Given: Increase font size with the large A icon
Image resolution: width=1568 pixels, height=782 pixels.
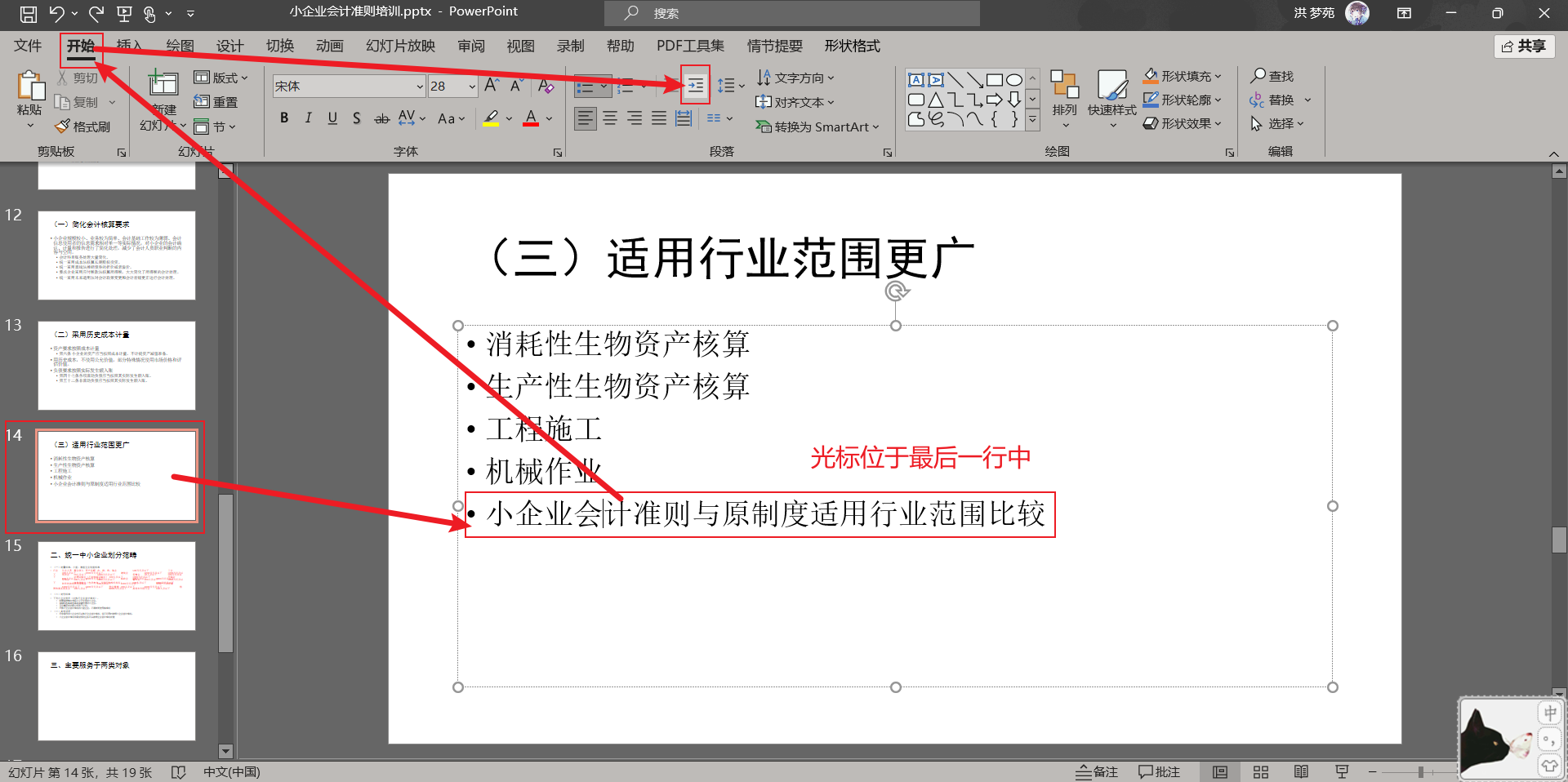Looking at the screenshot, I should coord(492,86).
